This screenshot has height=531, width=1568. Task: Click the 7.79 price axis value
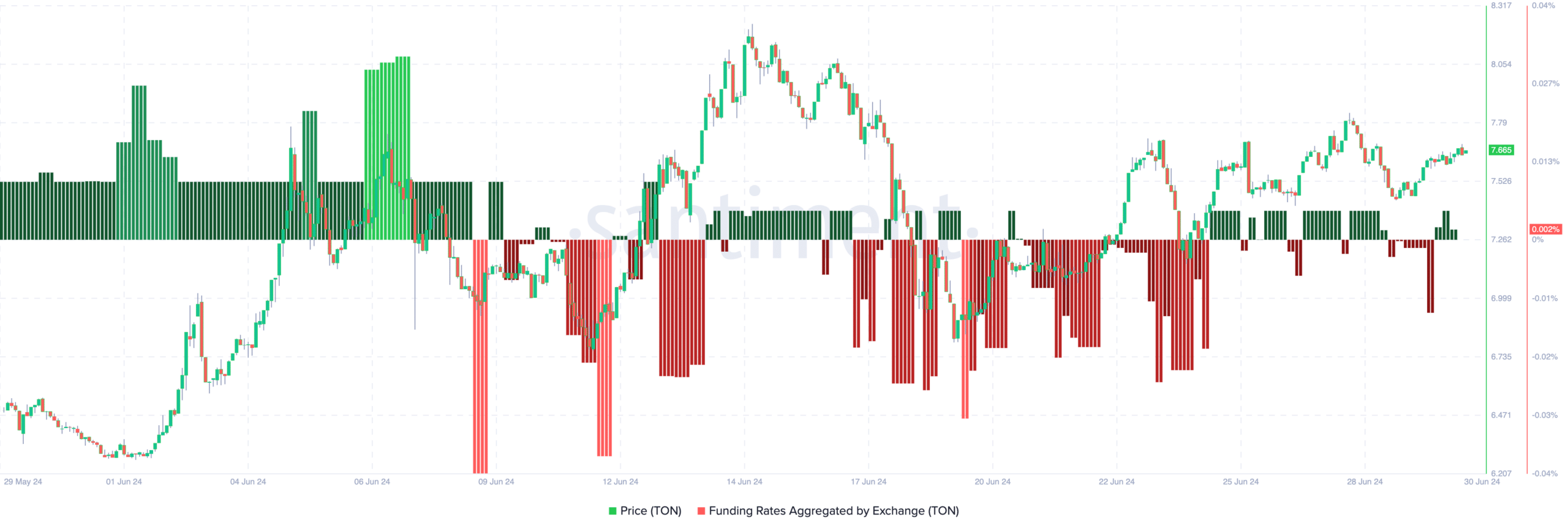[1499, 122]
